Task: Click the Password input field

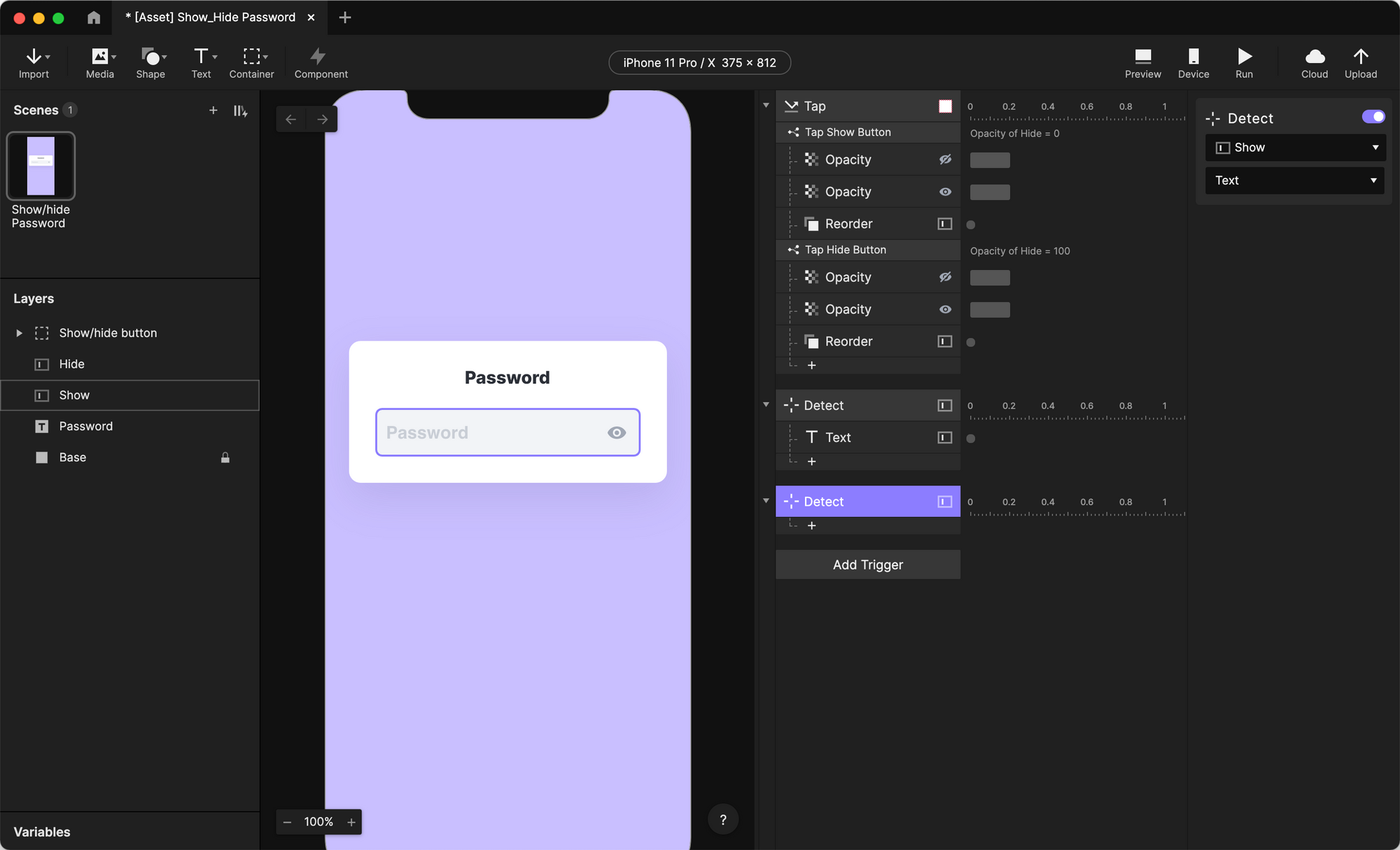Action: 508,431
